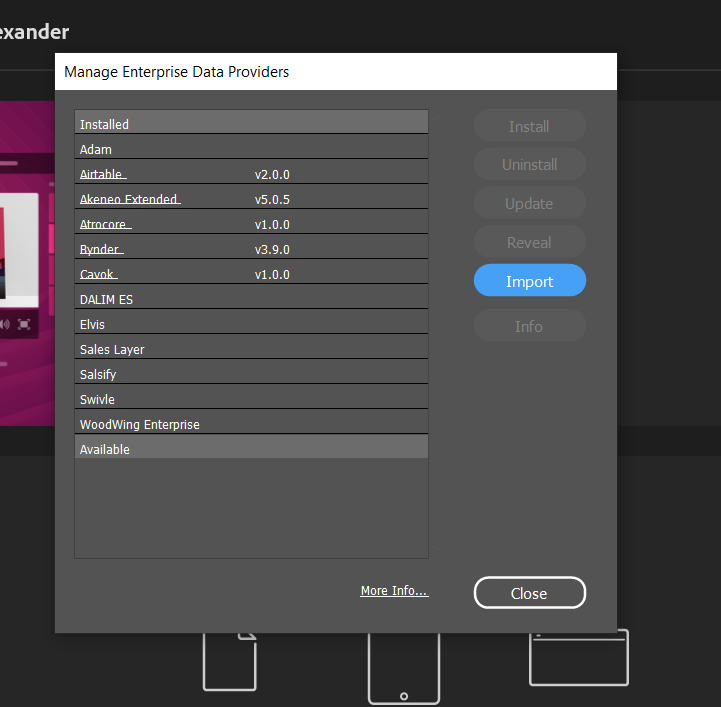Click Cavok's v1.0.0 version text
The height and width of the screenshot is (707, 721).
point(272,274)
